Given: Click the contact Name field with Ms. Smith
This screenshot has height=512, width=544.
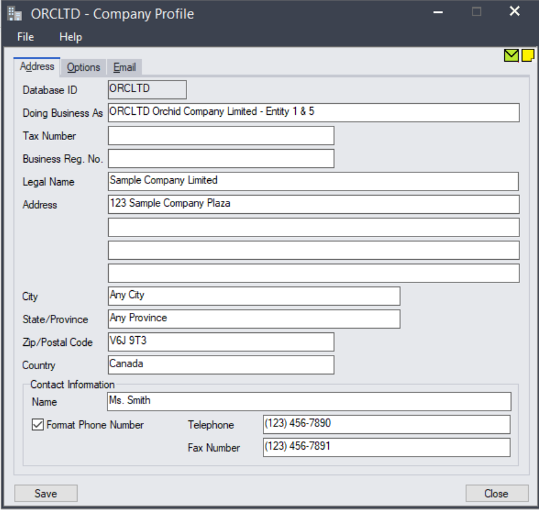Looking at the screenshot, I should [309, 402].
